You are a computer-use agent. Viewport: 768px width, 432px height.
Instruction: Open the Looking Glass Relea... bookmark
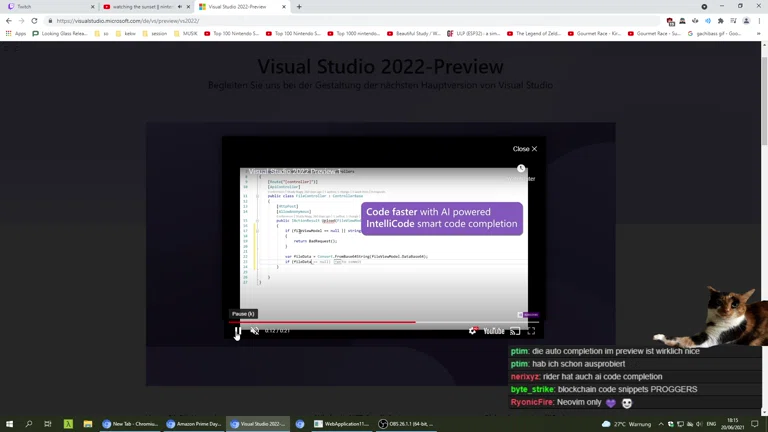click(x=60, y=34)
